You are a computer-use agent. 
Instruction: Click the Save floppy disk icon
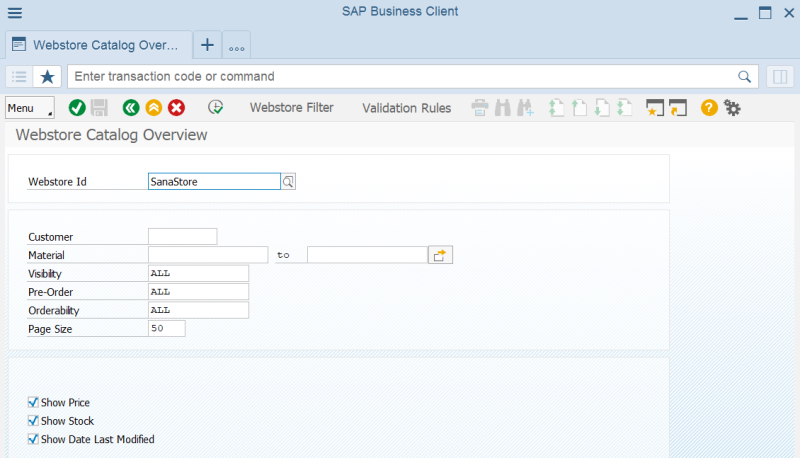[99, 108]
